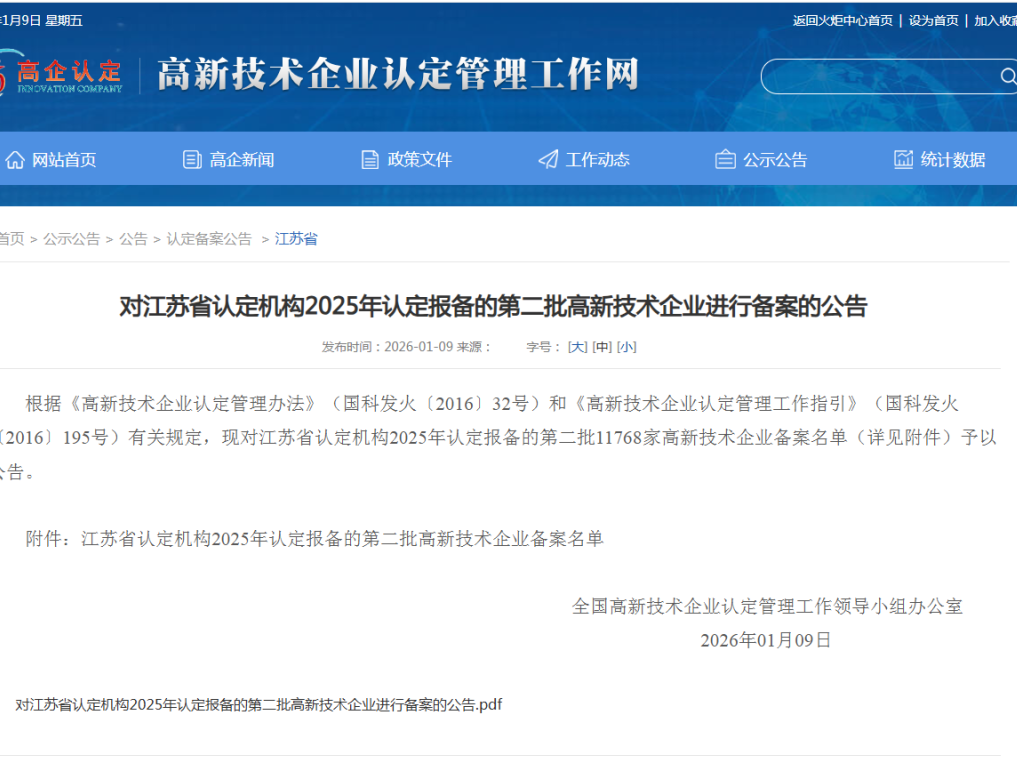The width and height of the screenshot is (1017, 763).
Task: Open the 政策文件 menu item
Action: coord(419,160)
